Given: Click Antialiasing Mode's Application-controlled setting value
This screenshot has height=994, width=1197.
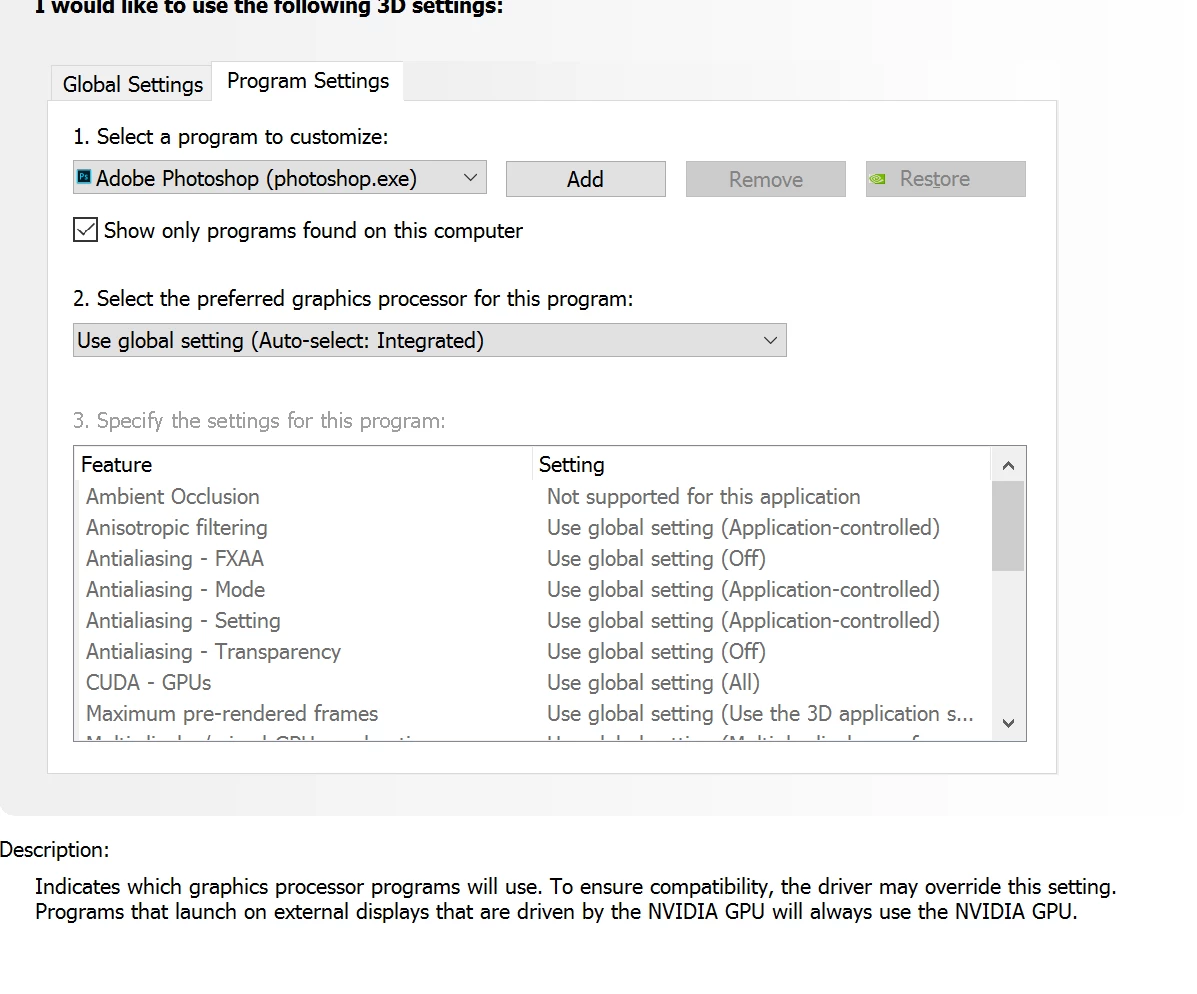Looking at the screenshot, I should pyautogui.click(x=744, y=589).
